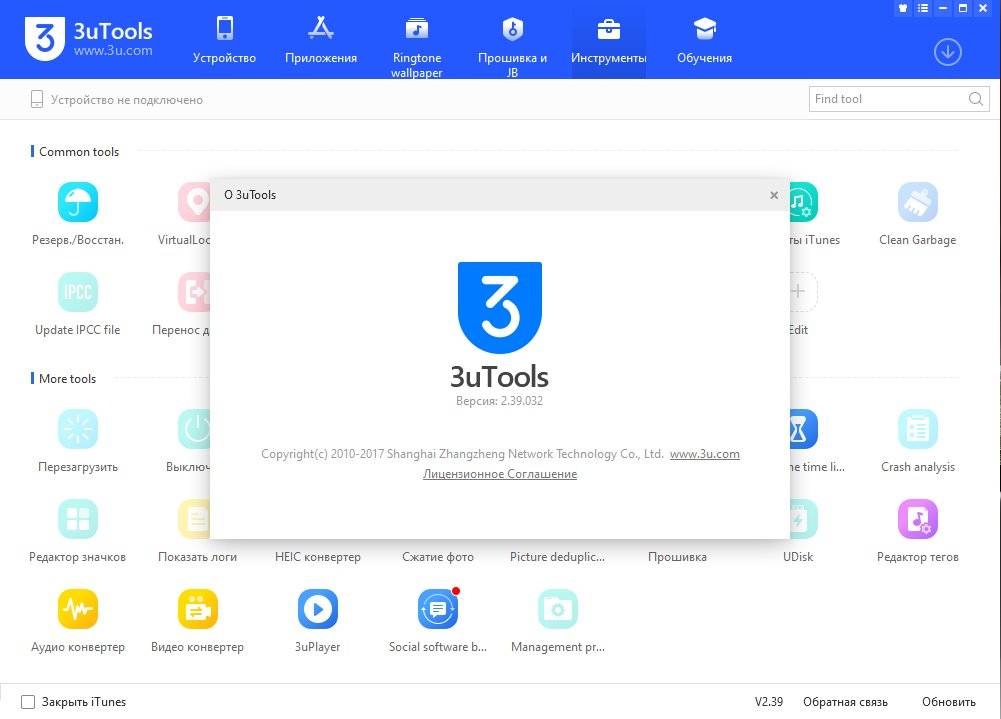Launch the Update IPCC file tool

[77, 292]
